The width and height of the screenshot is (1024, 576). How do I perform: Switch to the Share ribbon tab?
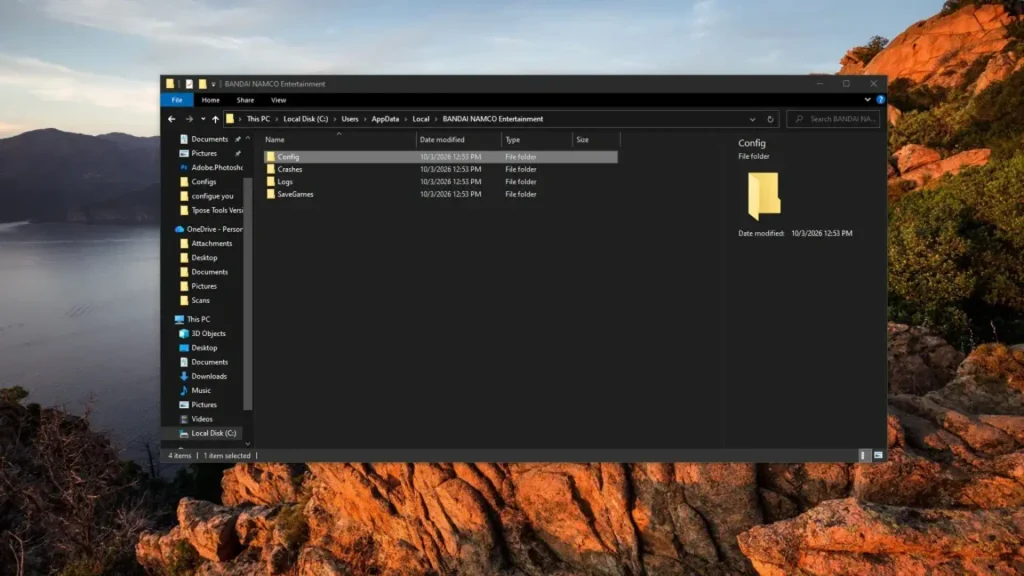pos(246,100)
